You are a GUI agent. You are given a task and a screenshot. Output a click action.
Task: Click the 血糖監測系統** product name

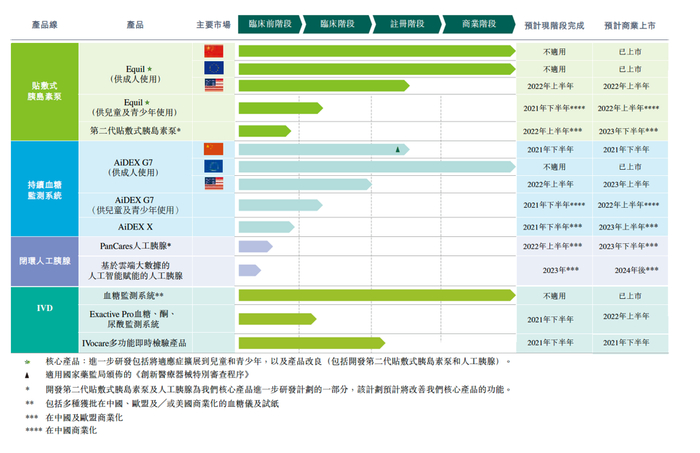point(133,295)
